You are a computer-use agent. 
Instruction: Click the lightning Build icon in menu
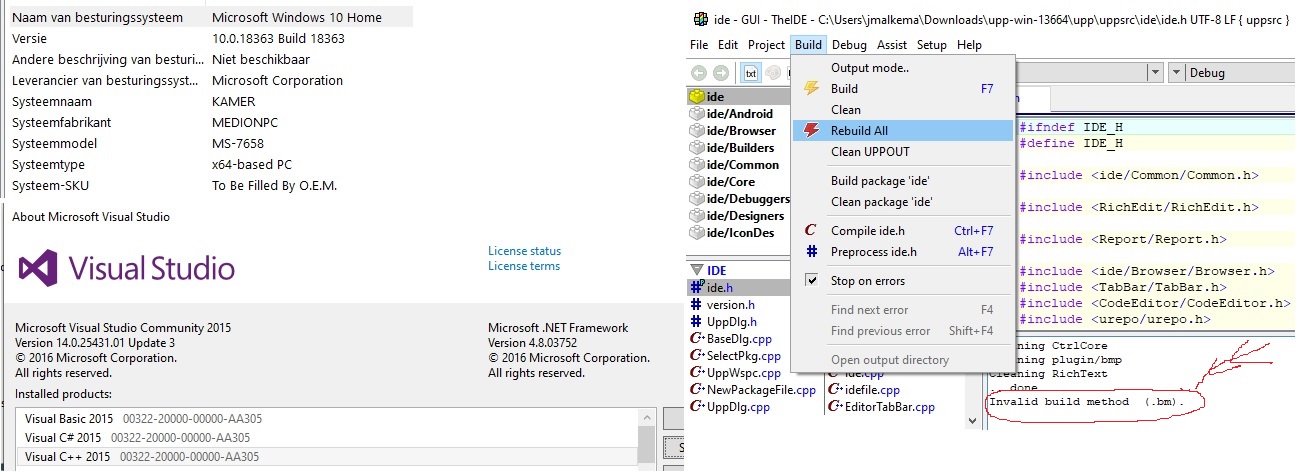[x=812, y=88]
